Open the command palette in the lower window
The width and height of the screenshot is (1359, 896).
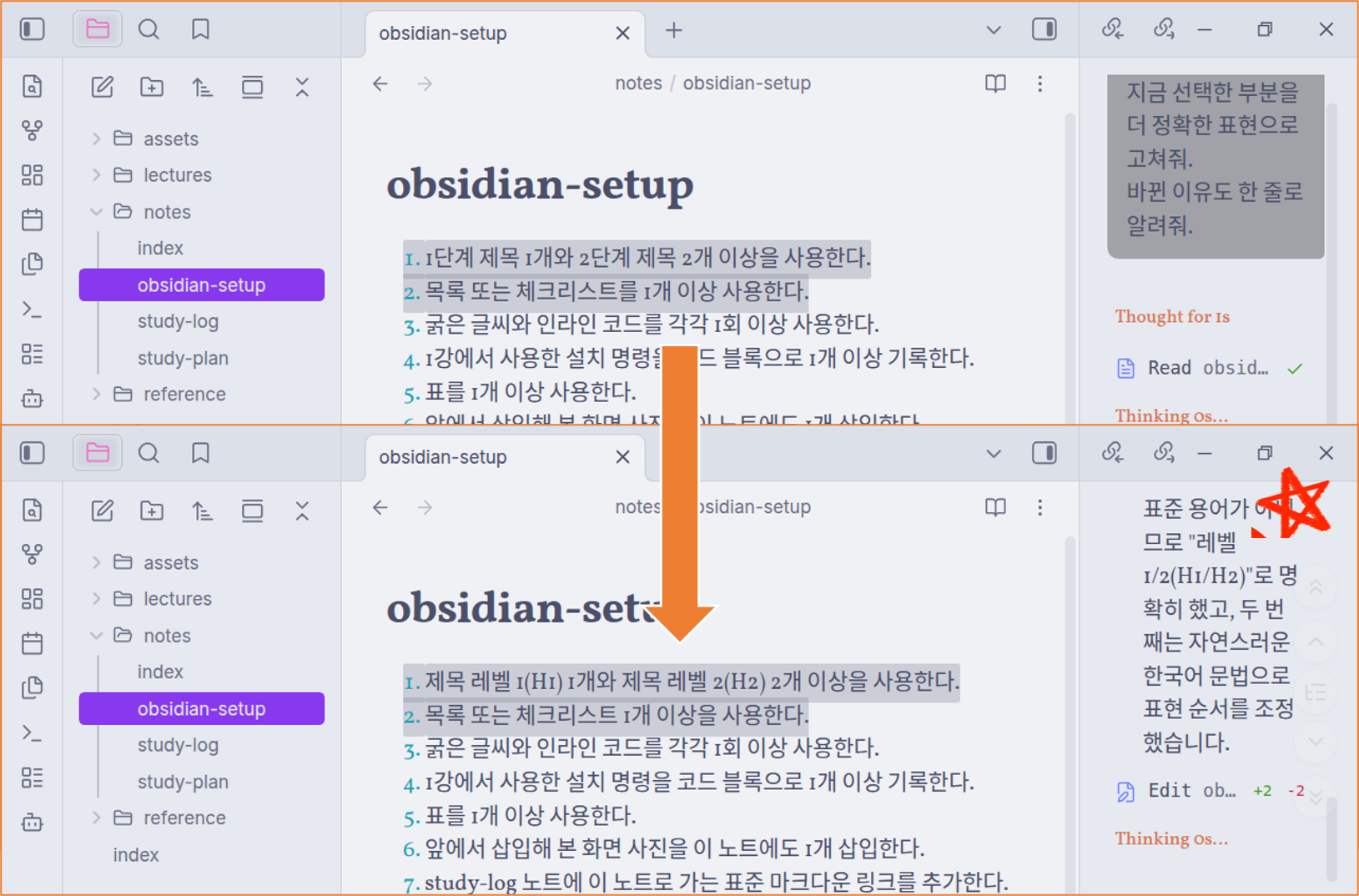(x=32, y=732)
